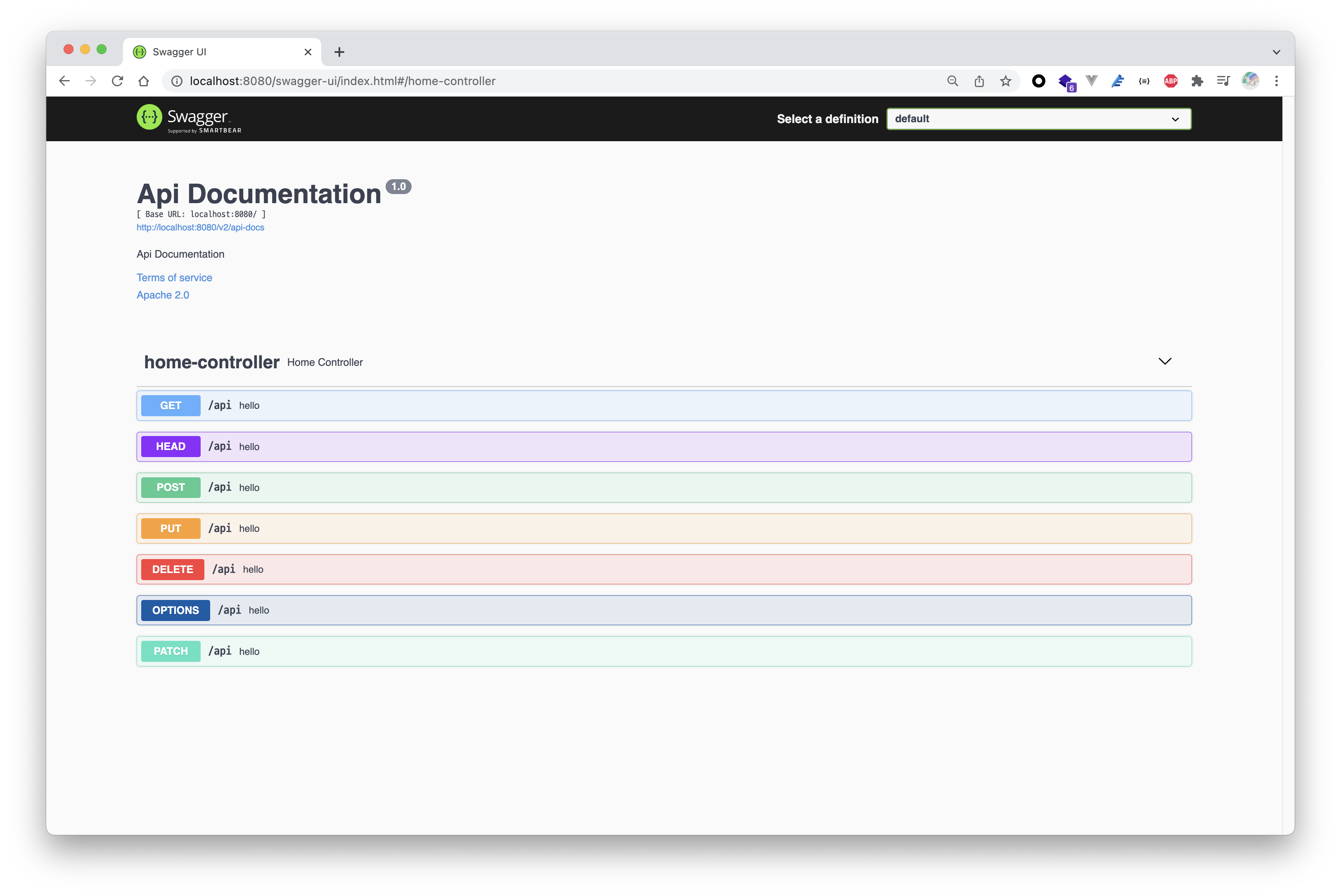Open the v2/api-docs URL link
This screenshot has height=896, width=1341.
pos(200,228)
